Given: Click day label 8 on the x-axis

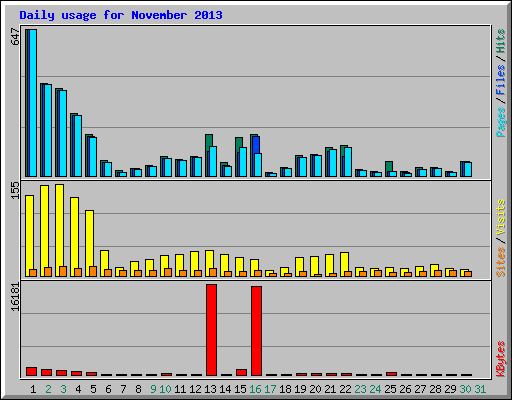Looking at the screenshot, I should pos(138,389).
